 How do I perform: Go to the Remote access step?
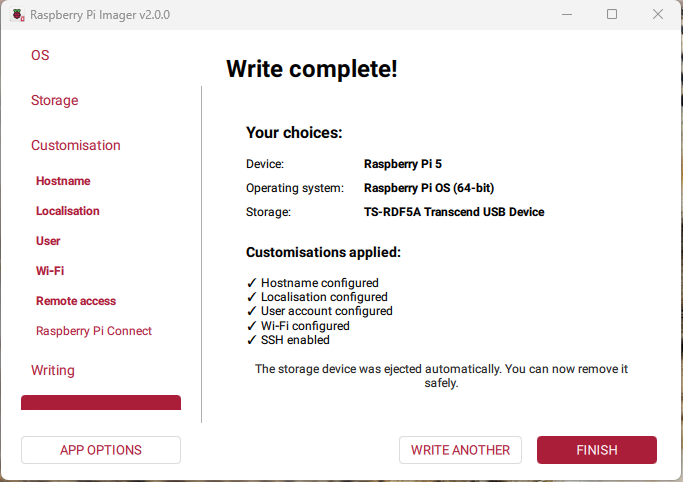pos(76,301)
